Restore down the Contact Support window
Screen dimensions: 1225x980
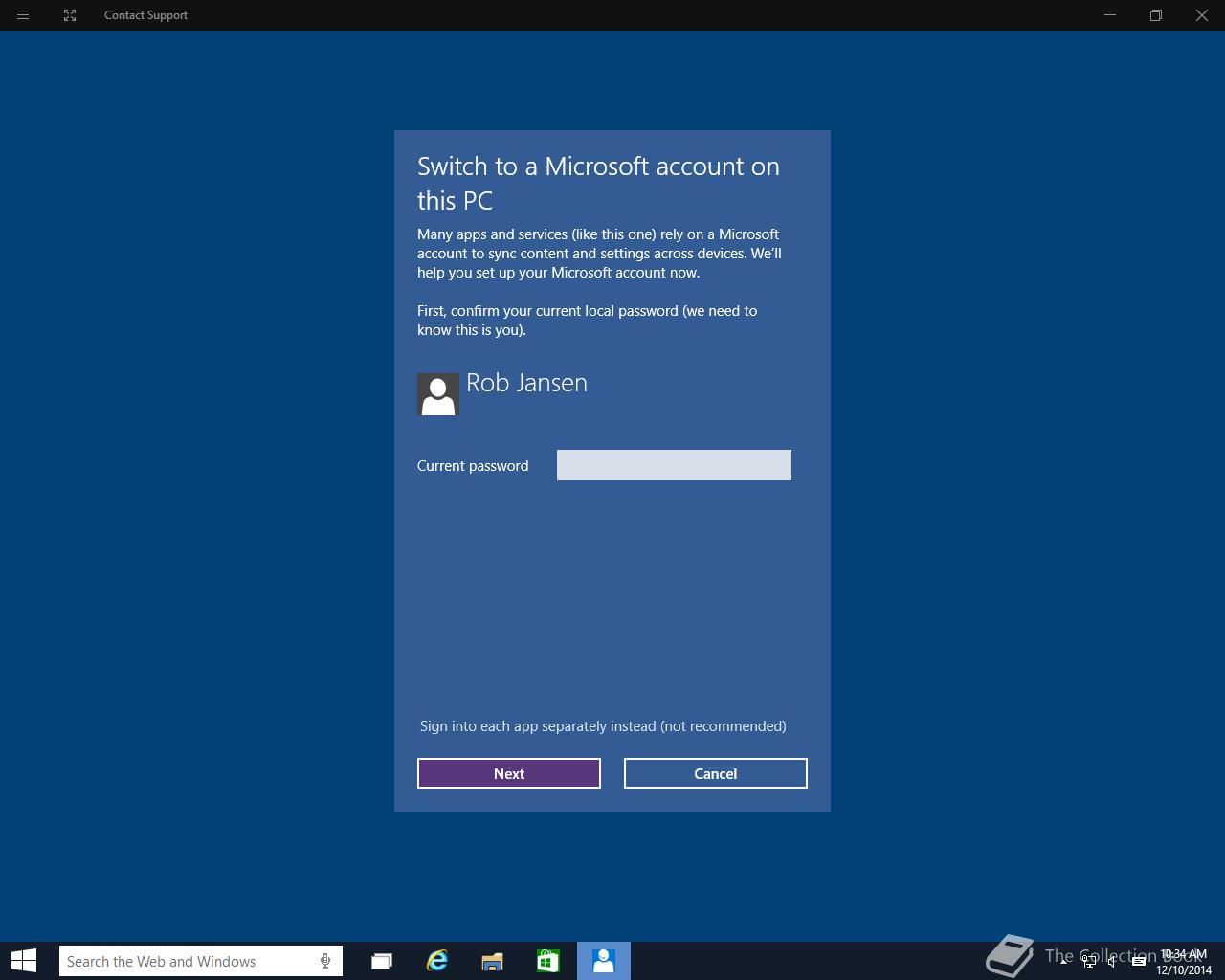(x=1156, y=15)
